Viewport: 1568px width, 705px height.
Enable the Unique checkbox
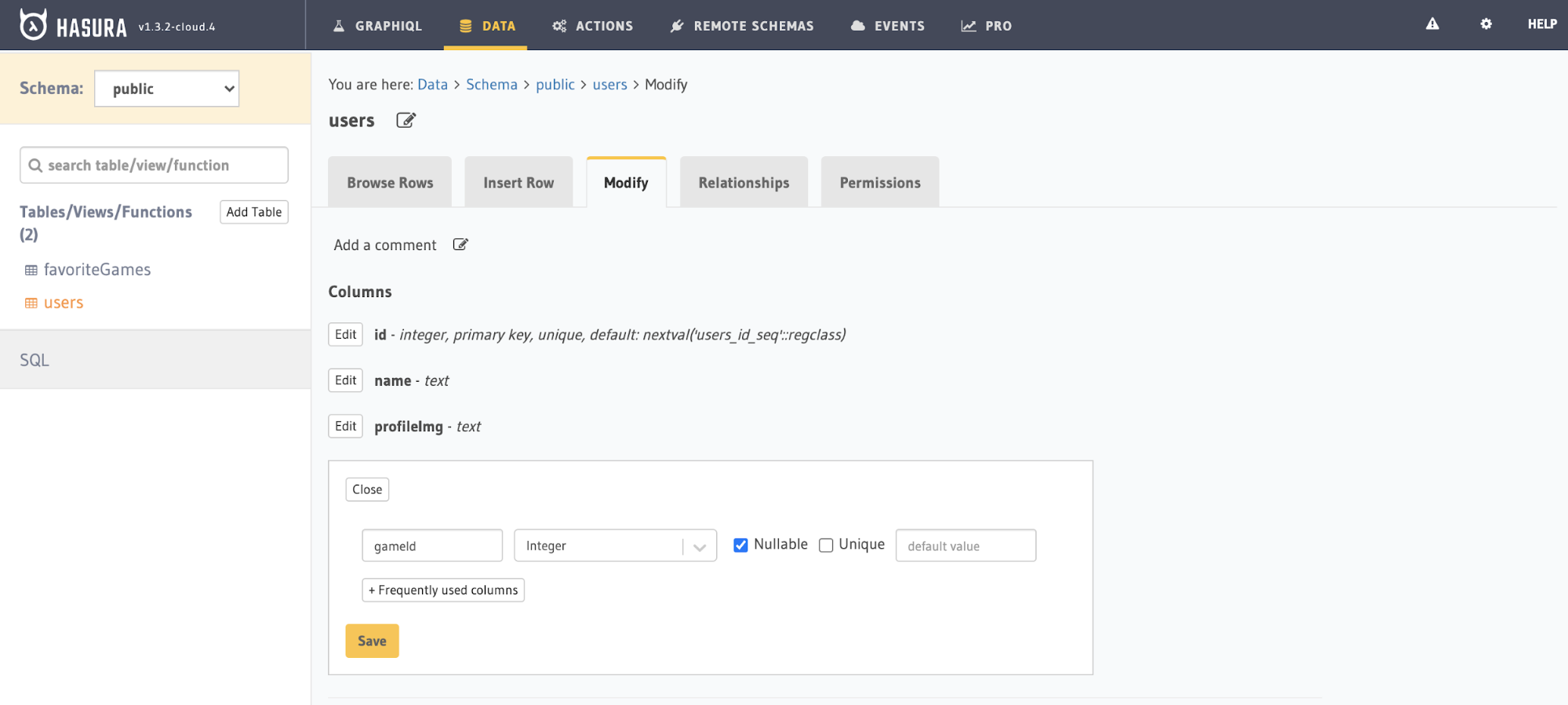[826, 545]
